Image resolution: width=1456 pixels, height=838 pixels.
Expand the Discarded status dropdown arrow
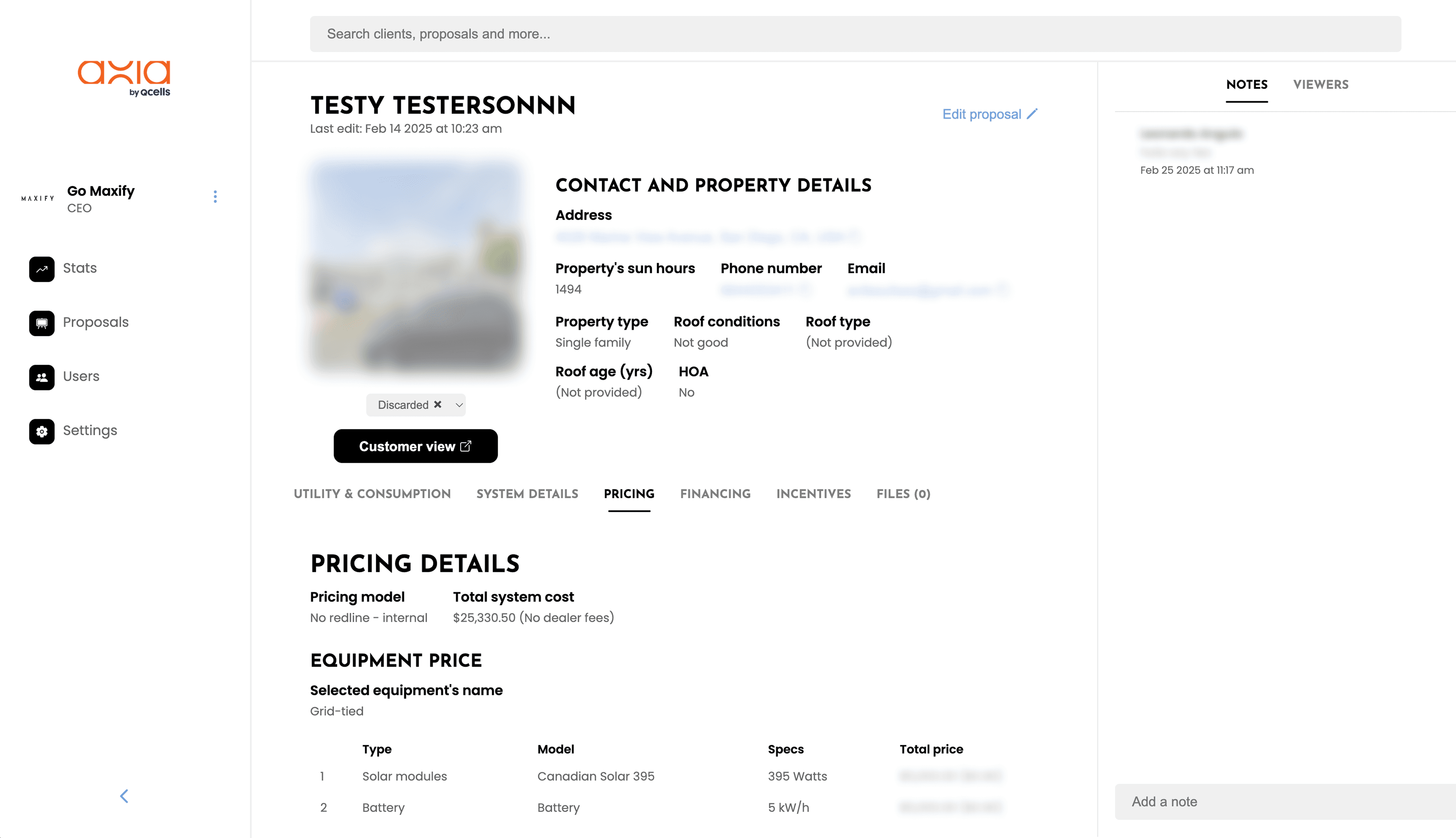459,405
